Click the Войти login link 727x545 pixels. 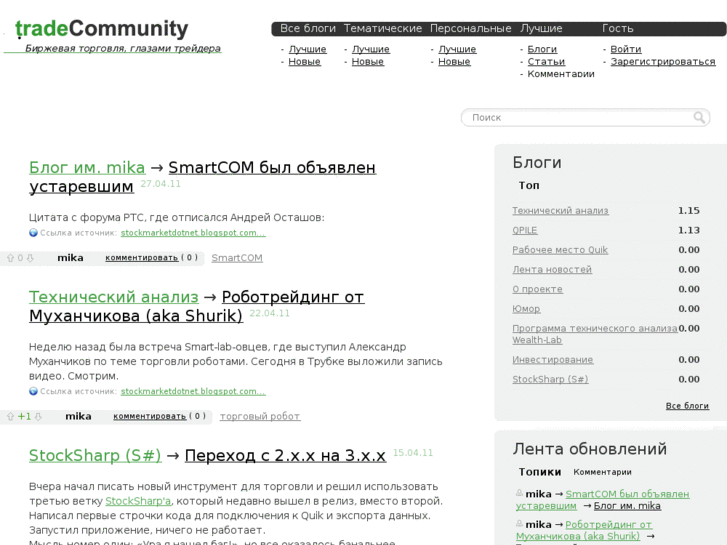[626, 49]
